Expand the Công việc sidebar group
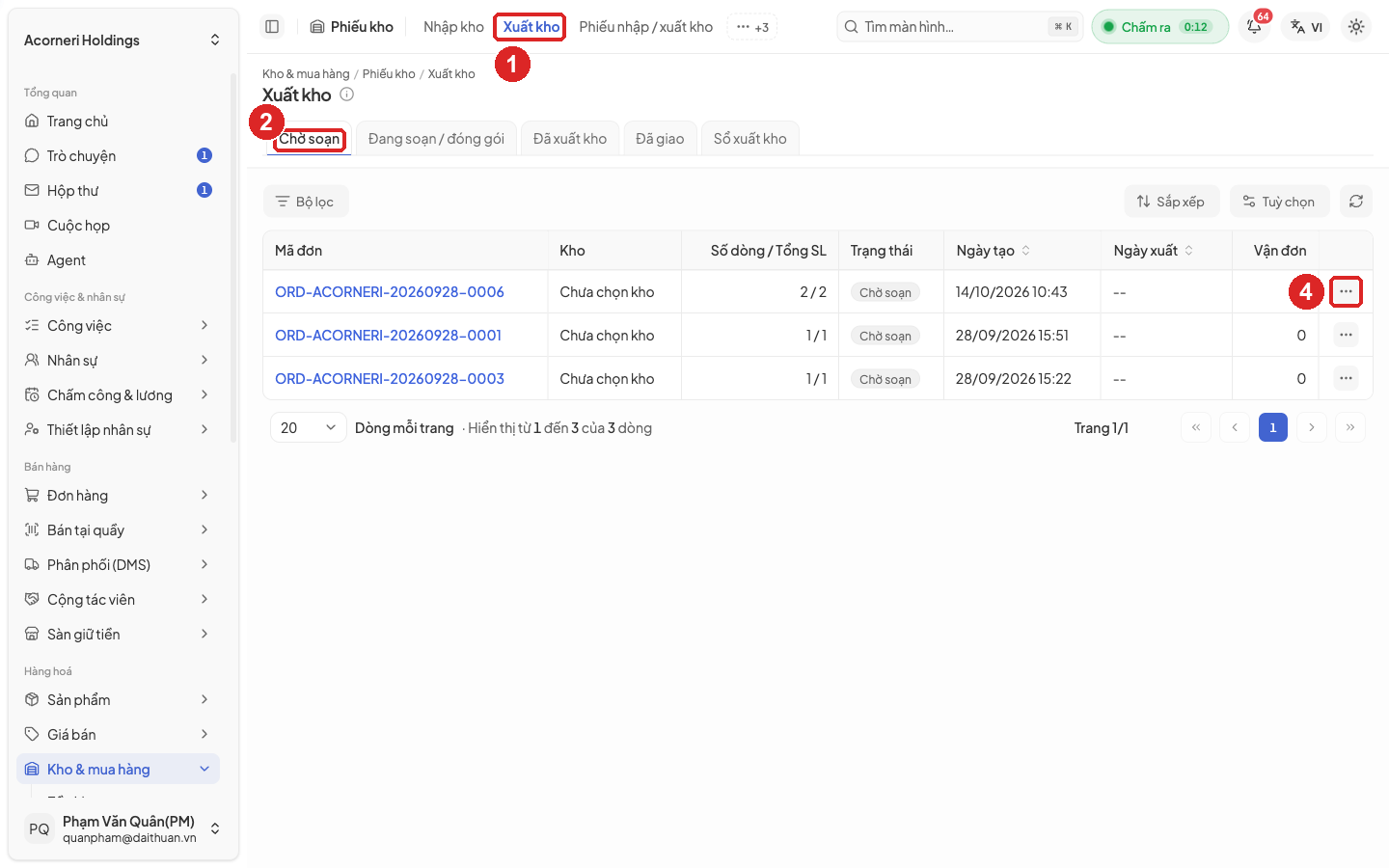 [x=118, y=326]
